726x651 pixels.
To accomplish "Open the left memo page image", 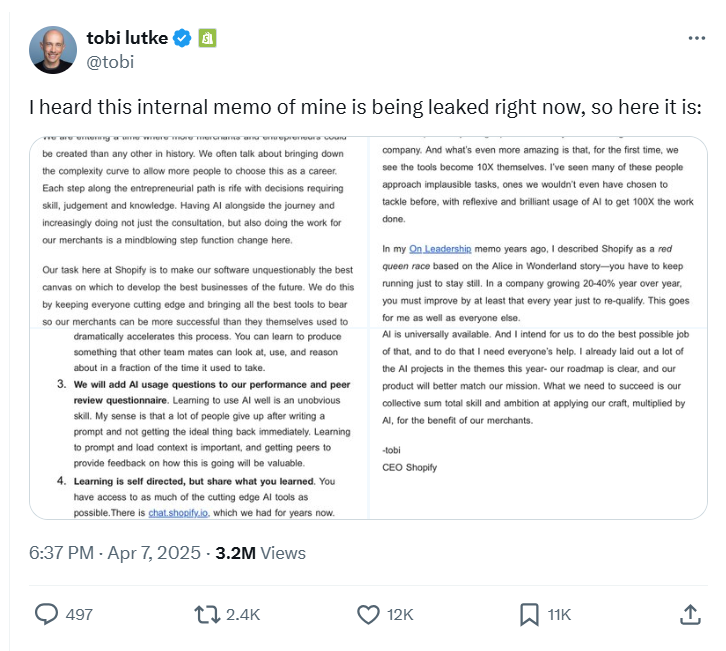I will 199,327.
